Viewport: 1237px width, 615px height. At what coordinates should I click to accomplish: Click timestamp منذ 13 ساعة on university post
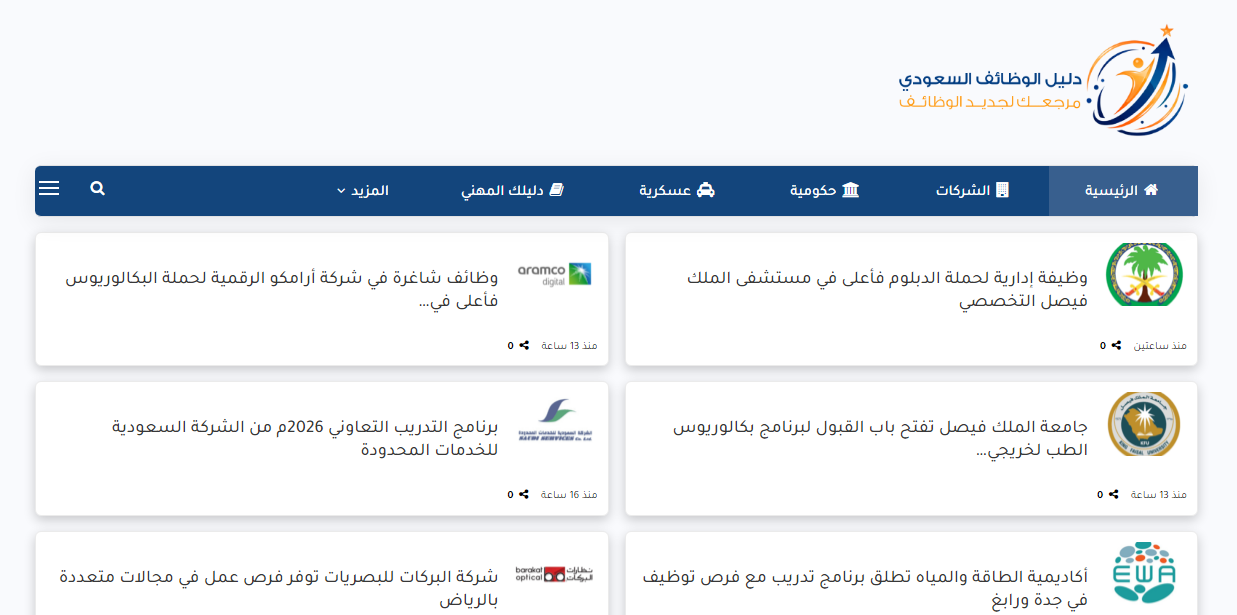[x=1159, y=494]
